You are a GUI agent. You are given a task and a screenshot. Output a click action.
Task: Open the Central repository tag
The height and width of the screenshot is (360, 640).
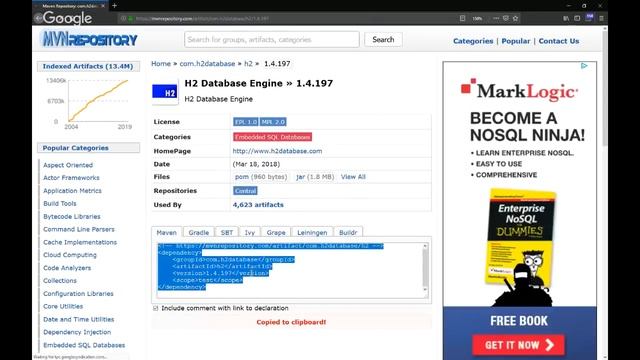click(245, 191)
